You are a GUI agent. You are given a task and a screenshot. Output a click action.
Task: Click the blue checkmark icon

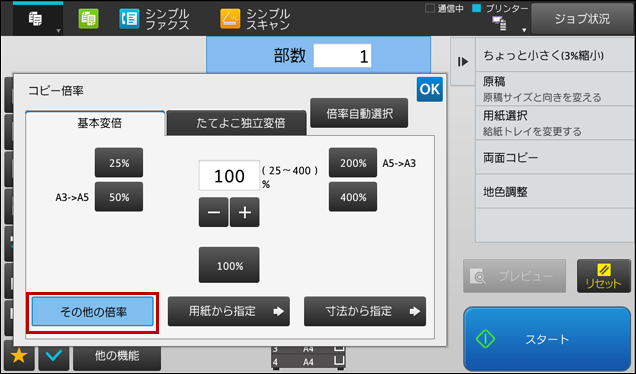point(54,356)
